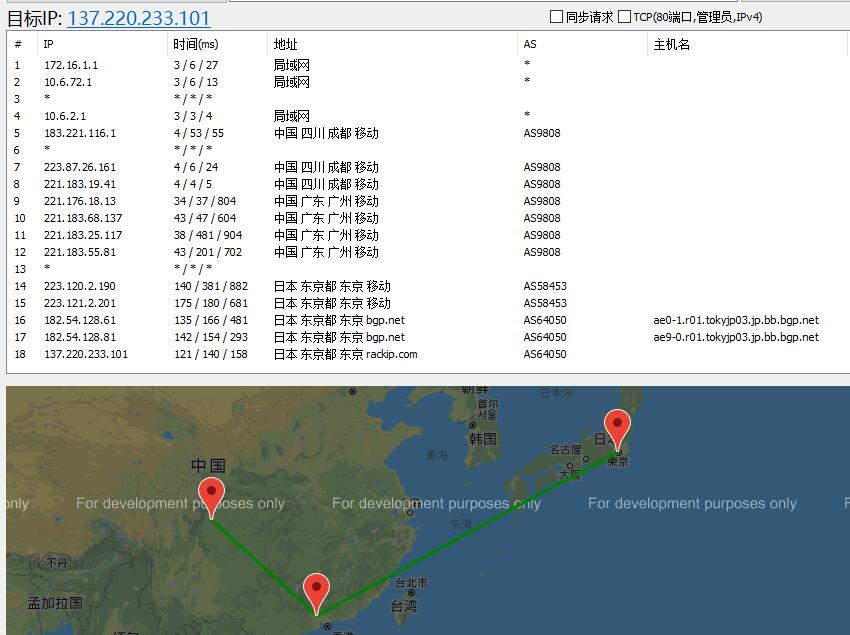The height and width of the screenshot is (635, 850).
Task: Click the 中国 label on the map
Action: 208,465
